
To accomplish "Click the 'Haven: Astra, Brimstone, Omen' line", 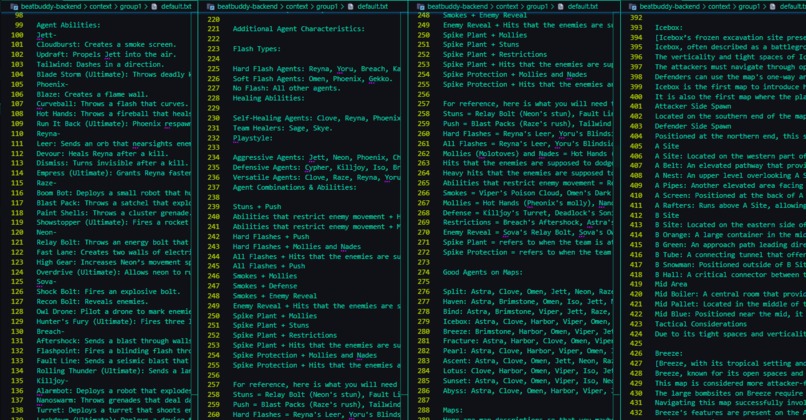I will [528, 301].
